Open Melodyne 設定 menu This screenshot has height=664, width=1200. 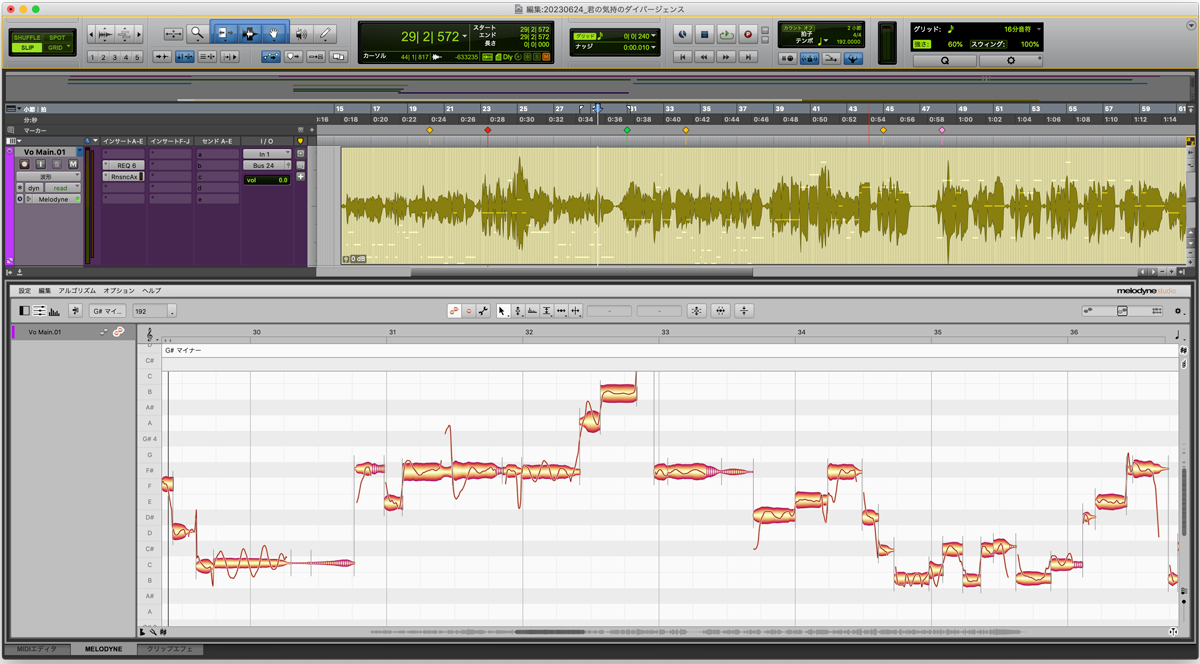[x=25, y=290]
